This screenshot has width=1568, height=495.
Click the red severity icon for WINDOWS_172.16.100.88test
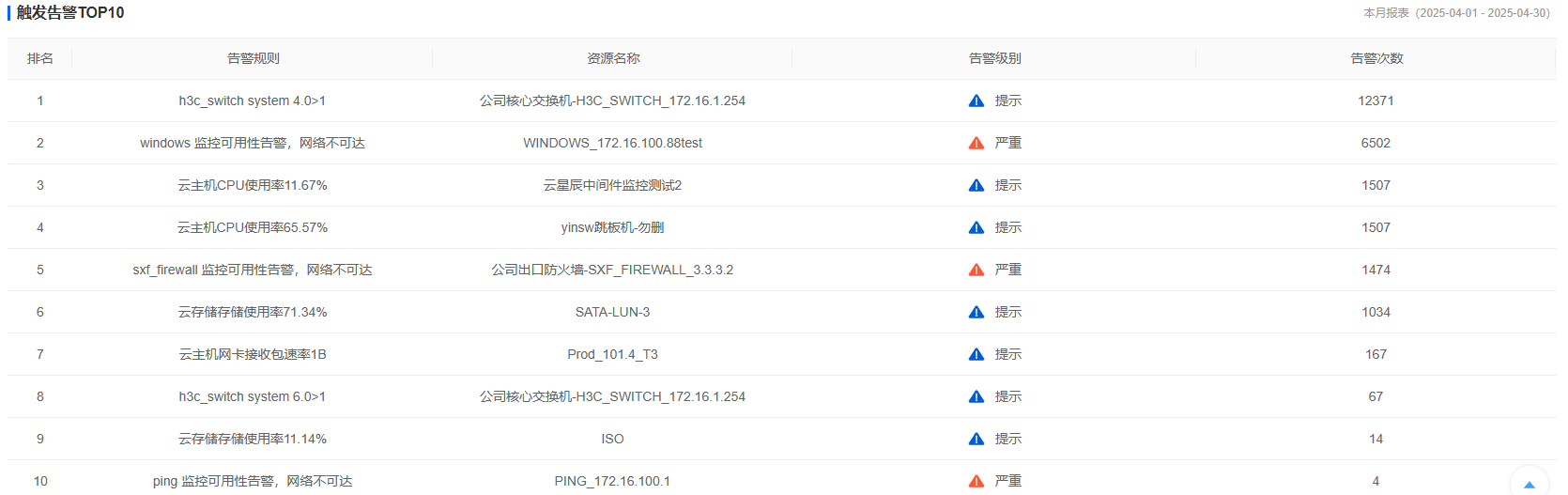click(976, 143)
